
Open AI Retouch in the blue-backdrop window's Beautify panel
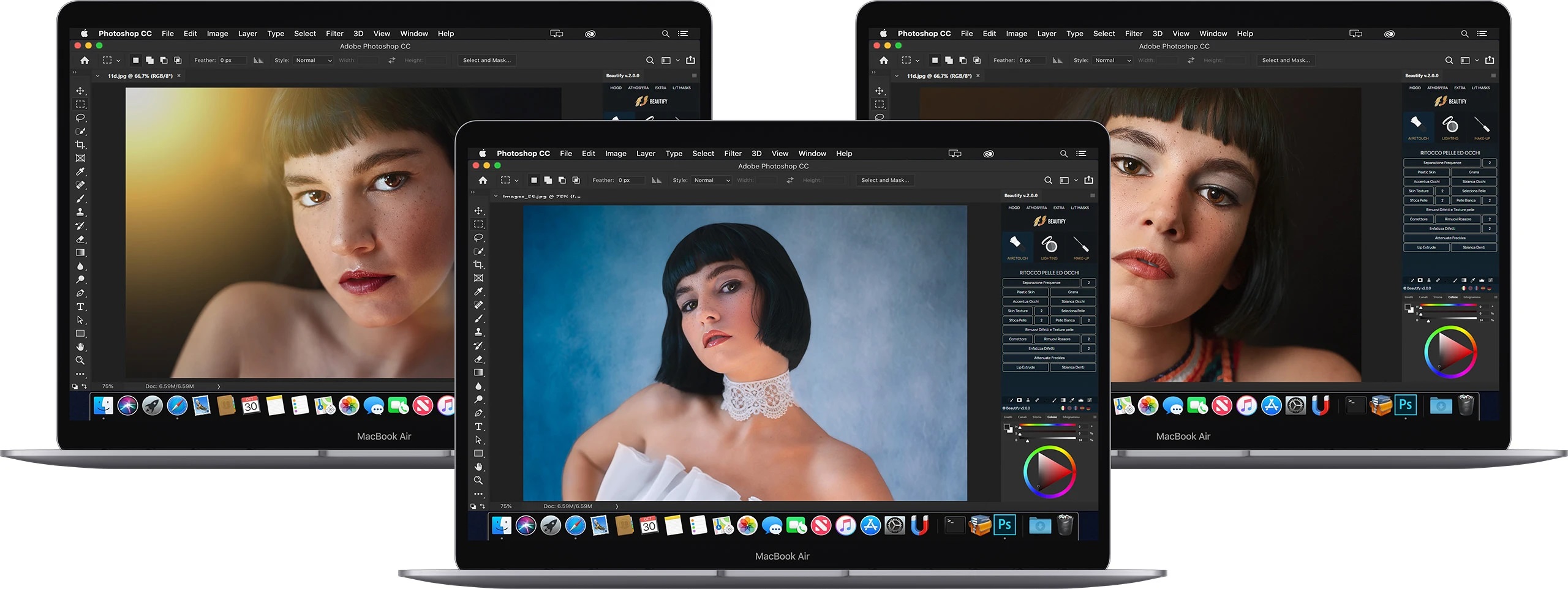(1017, 245)
